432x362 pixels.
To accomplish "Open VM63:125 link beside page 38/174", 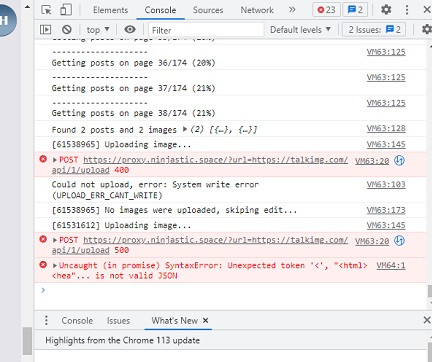I will [x=386, y=103].
